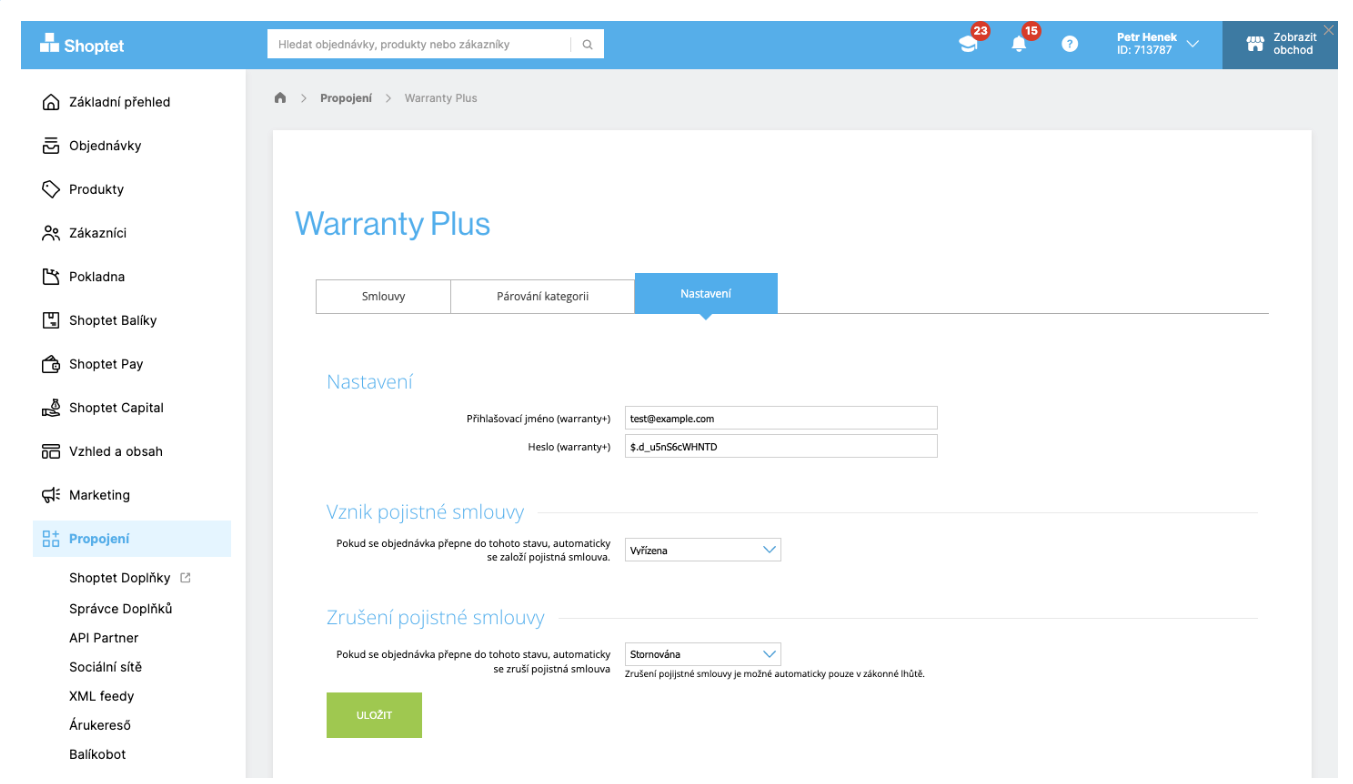The height and width of the screenshot is (784, 1353).
Task: Open order status dropdown set to Vyřízena
Action: 702,550
